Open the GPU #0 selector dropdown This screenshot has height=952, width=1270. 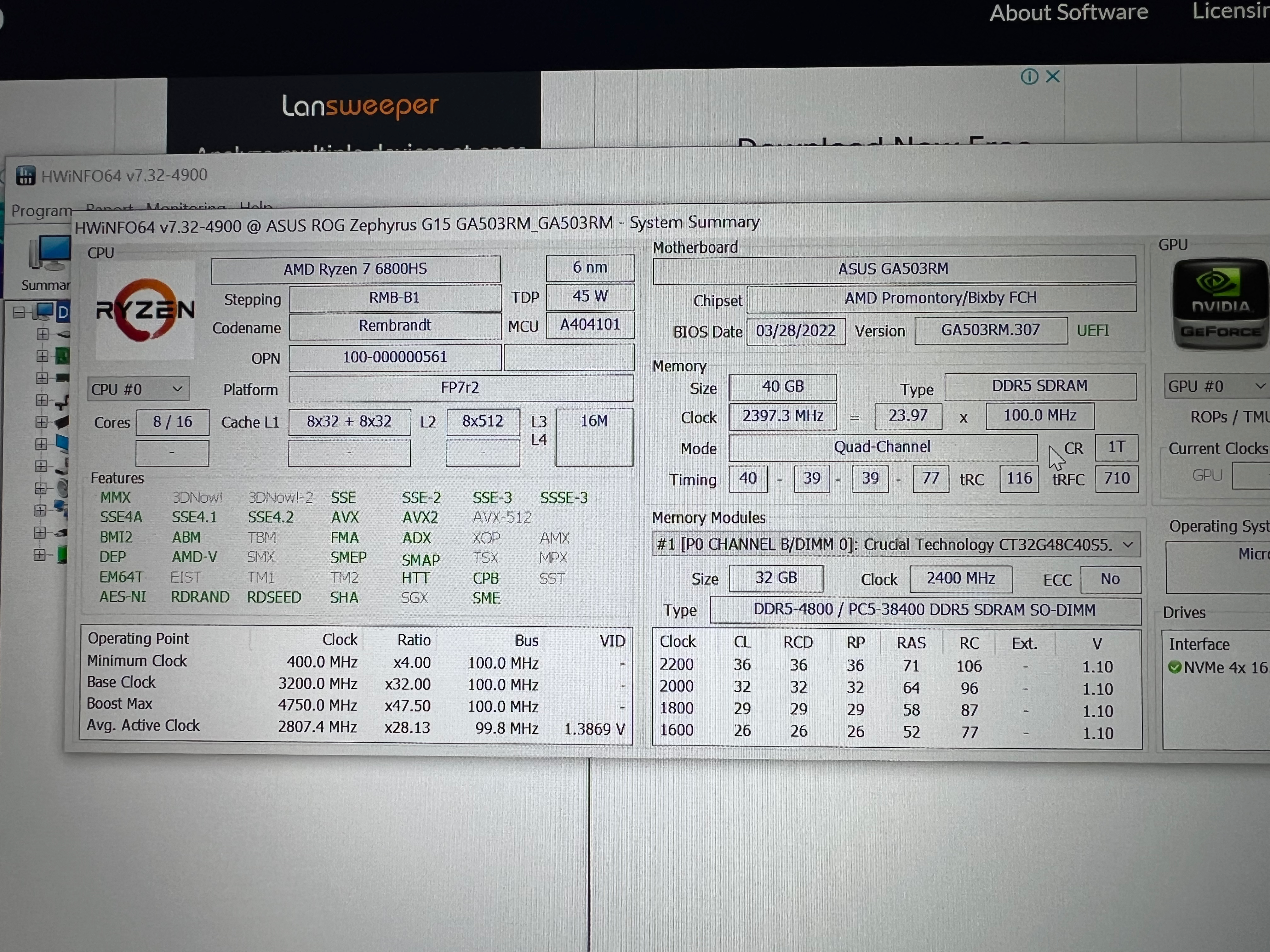tap(1217, 386)
